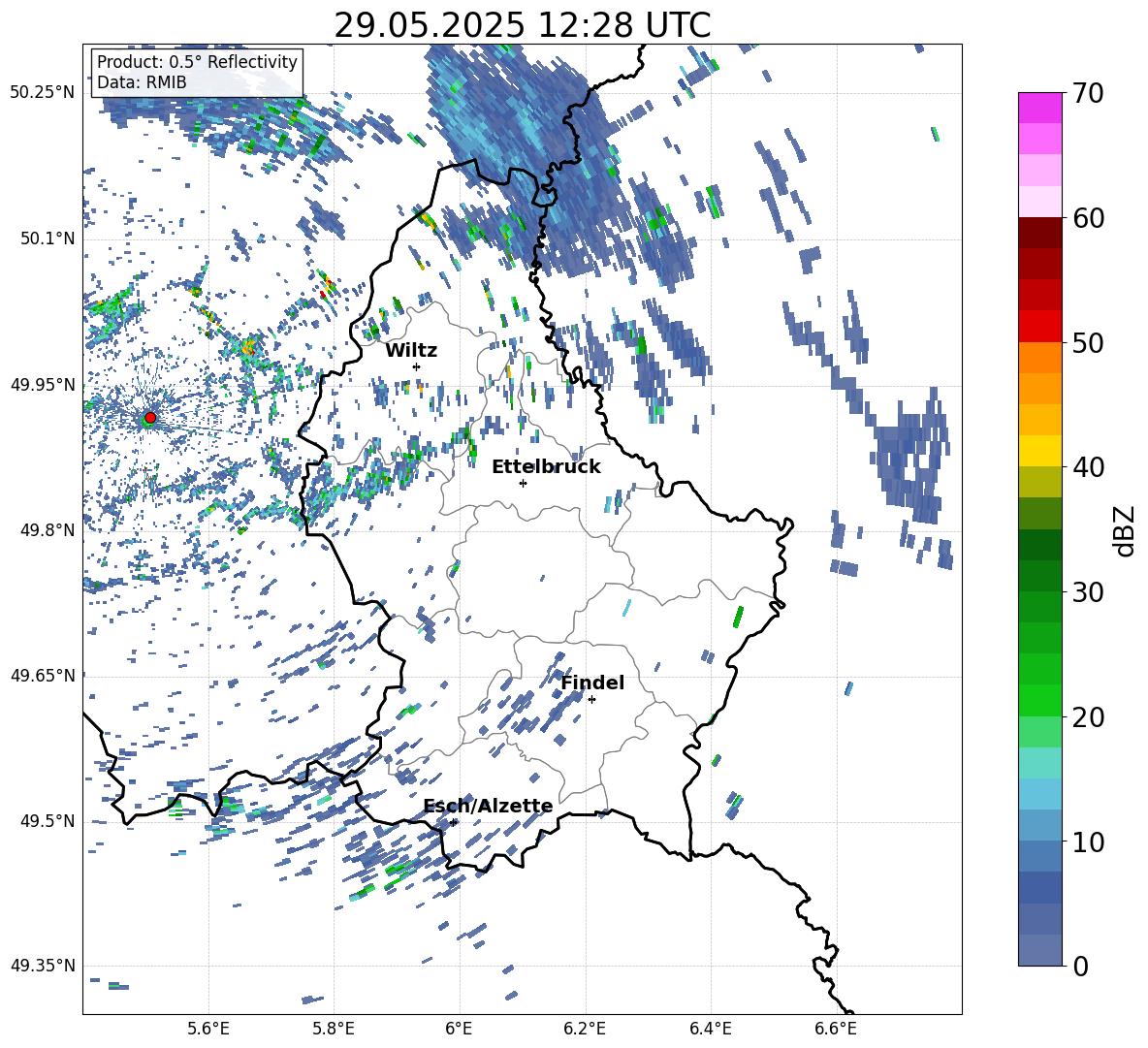Screen dimensions: 1148x1048
Task: Click the 50.1°N latitude tick label
Action: tap(47, 238)
